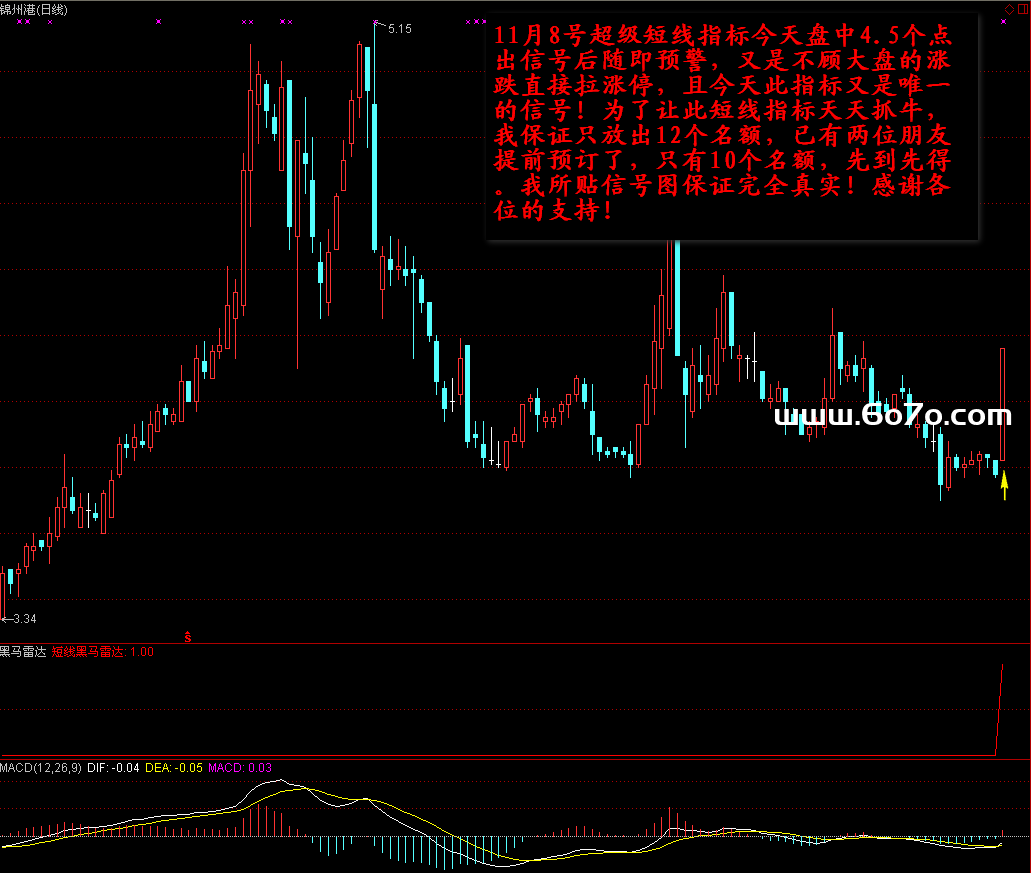This screenshot has height=873, width=1031.
Task: Click the red S marker on the time axis
Action: [187, 635]
